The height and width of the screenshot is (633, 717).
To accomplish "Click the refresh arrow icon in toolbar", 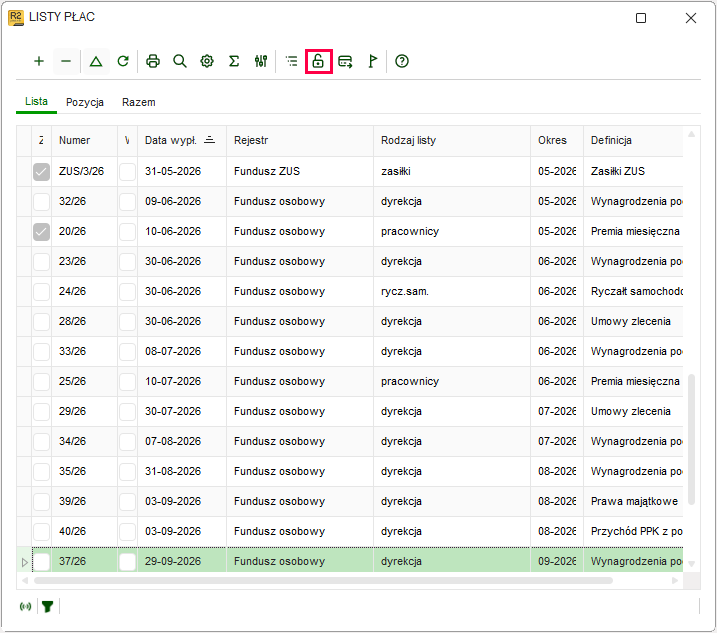I will pyautogui.click(x=123, y=61).
